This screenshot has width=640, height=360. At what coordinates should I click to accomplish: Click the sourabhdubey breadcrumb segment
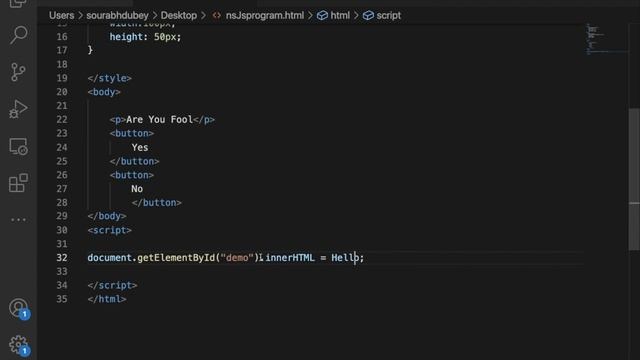[x=117, y=16]
